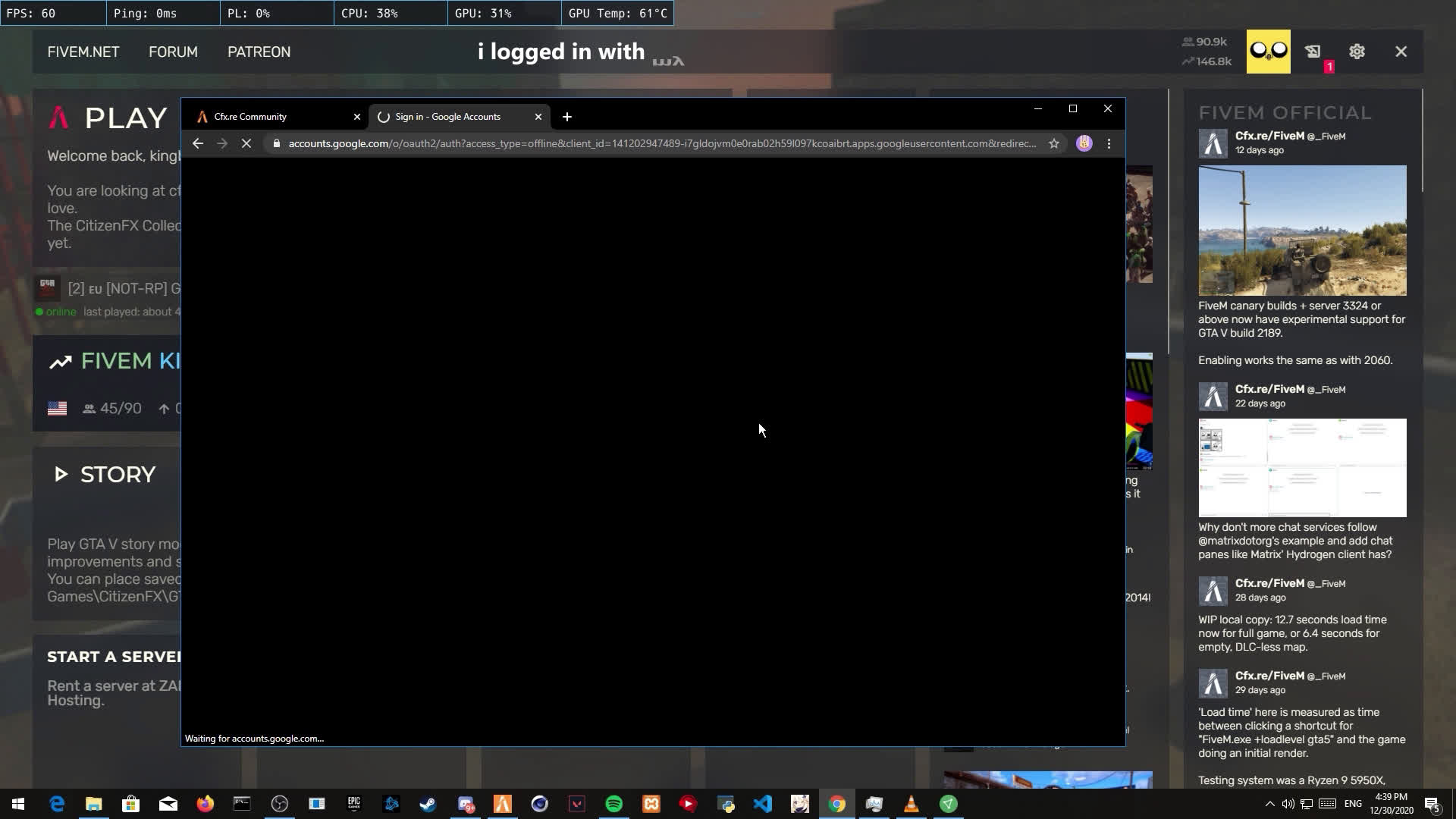Open the GTA V build 2189 tweet image
Image resolution: width=1456 pixels, height=819 pixels.
click(1302, 231)
